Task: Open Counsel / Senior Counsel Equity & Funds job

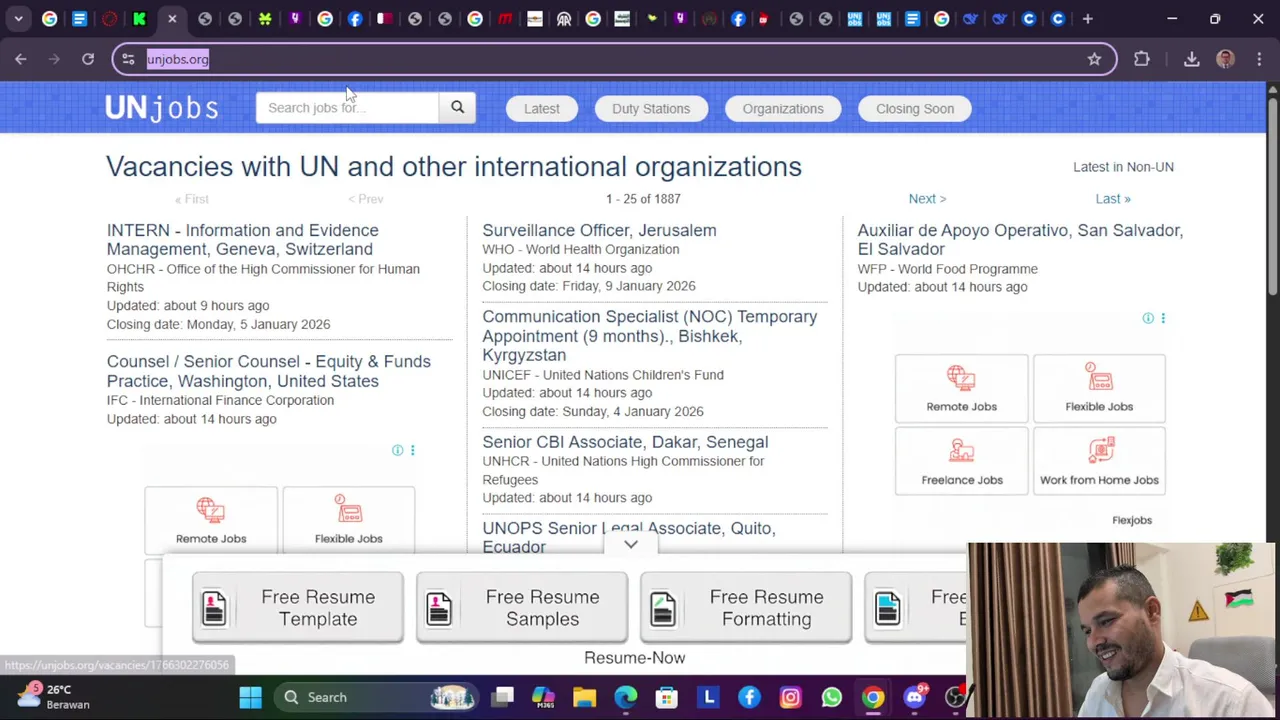Action: tap(269, 371)
